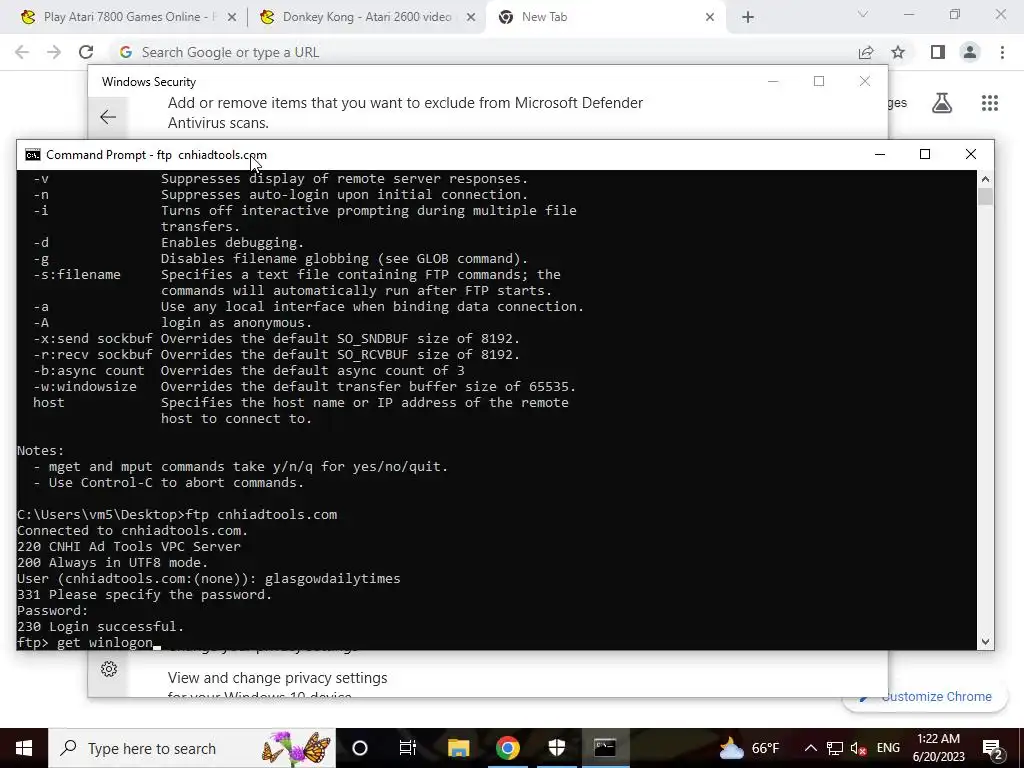This screenshot has height=768, width=1024.
Task: Close the Windows Security window
Action: (865, 82)
